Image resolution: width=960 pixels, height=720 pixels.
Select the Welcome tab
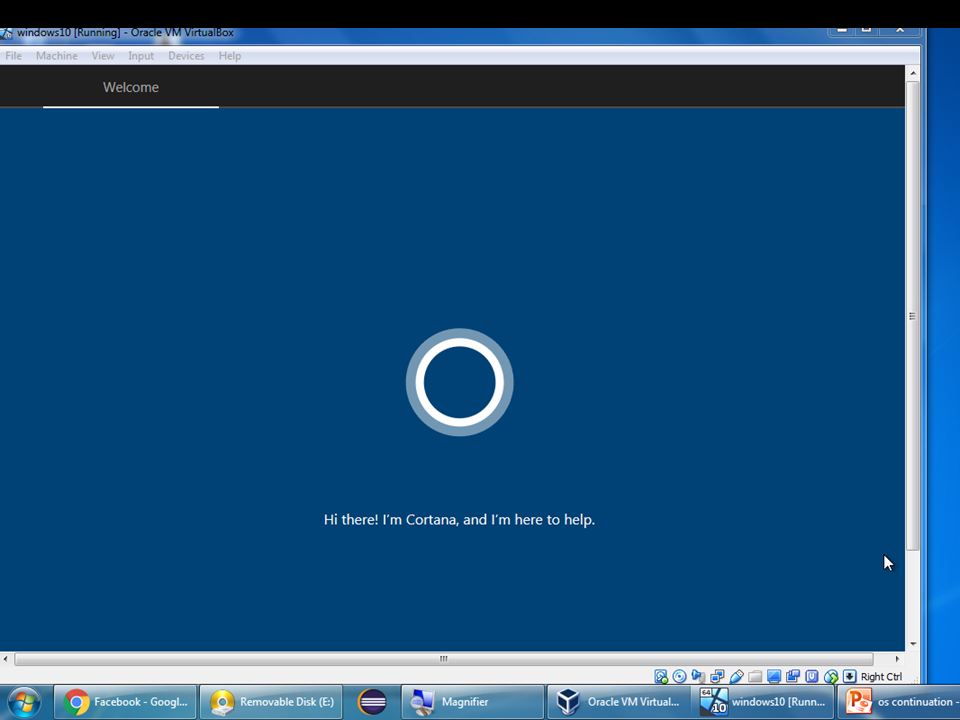130,87
